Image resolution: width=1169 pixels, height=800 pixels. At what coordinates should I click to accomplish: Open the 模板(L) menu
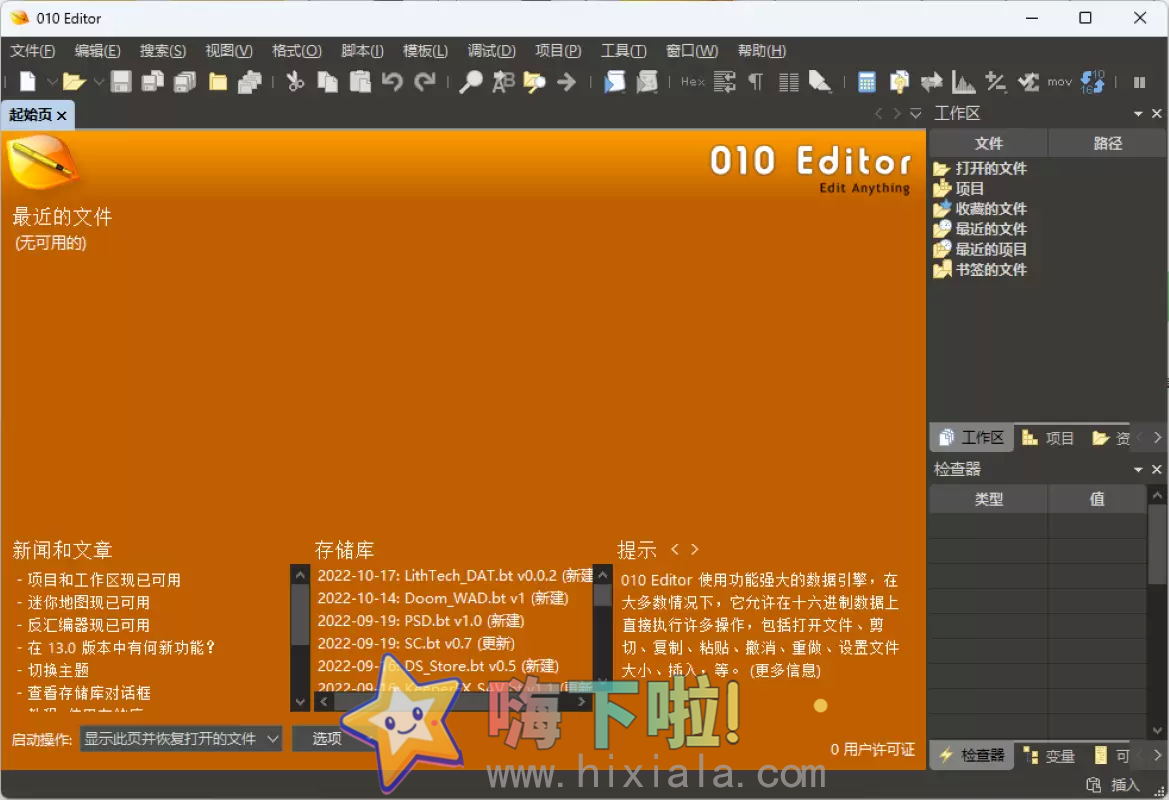[x=424, y=50]
